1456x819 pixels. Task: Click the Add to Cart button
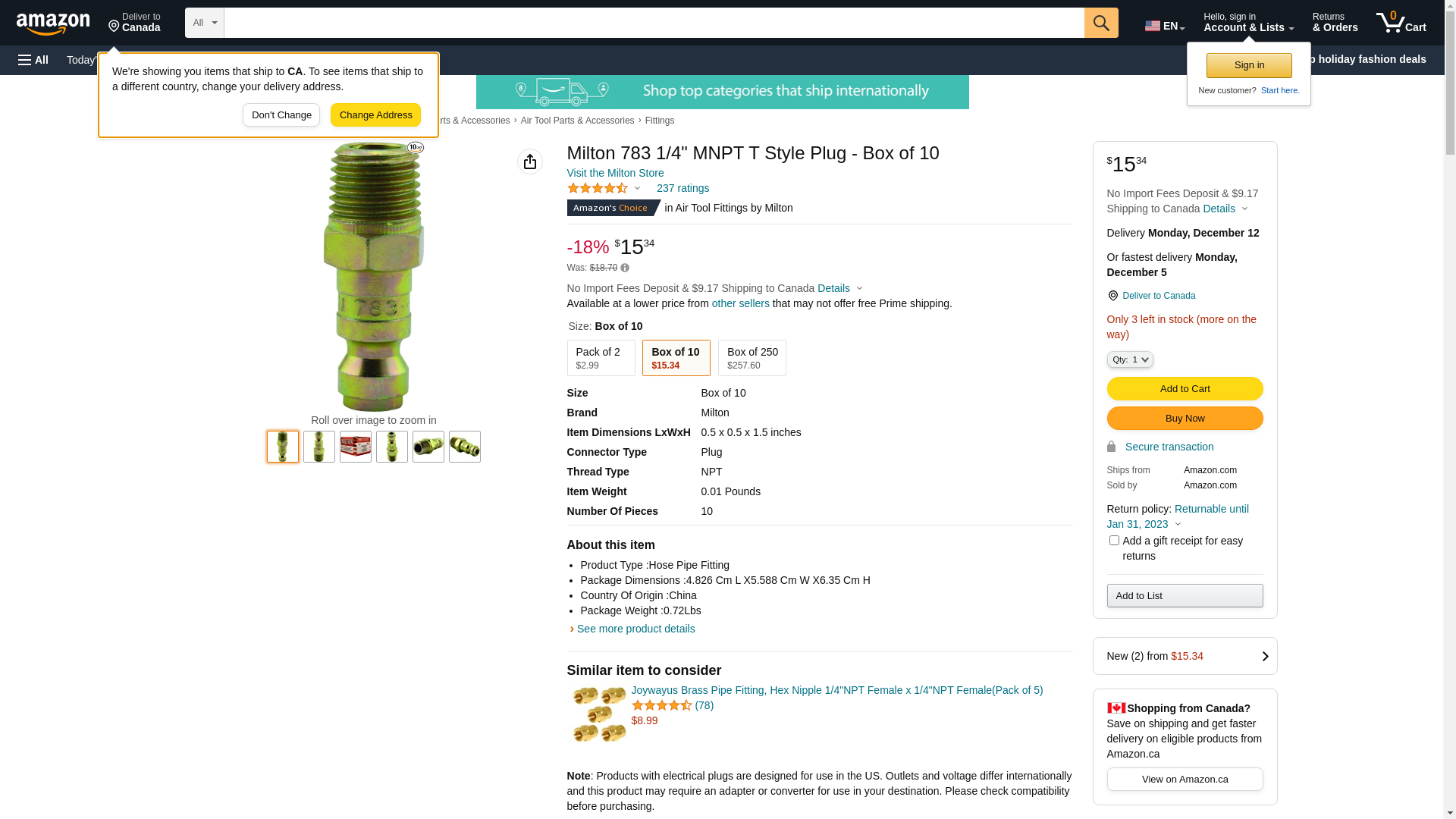[x=1185, y=389]
